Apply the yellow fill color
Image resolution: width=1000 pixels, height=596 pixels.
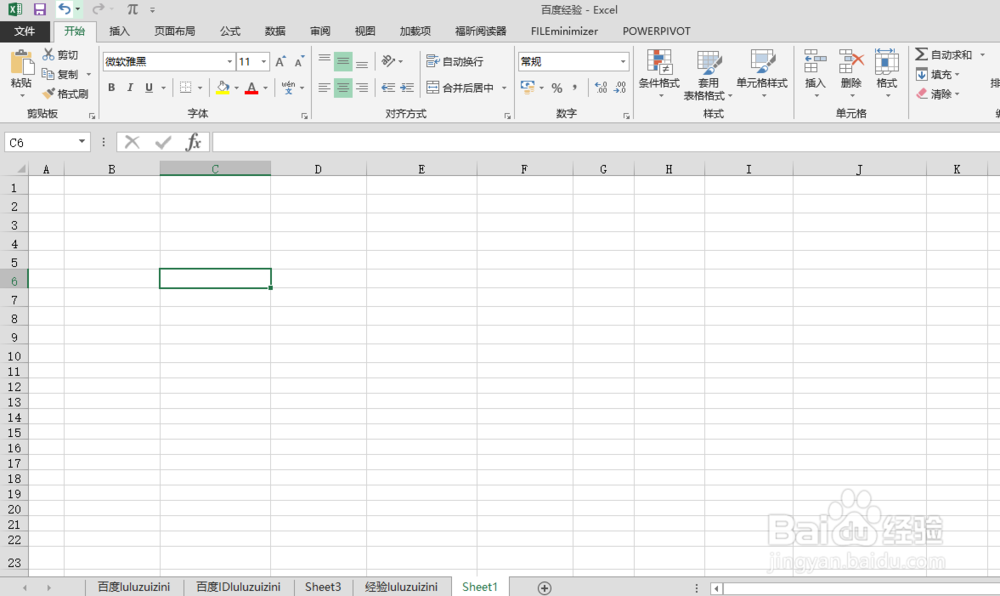[223, 87]
